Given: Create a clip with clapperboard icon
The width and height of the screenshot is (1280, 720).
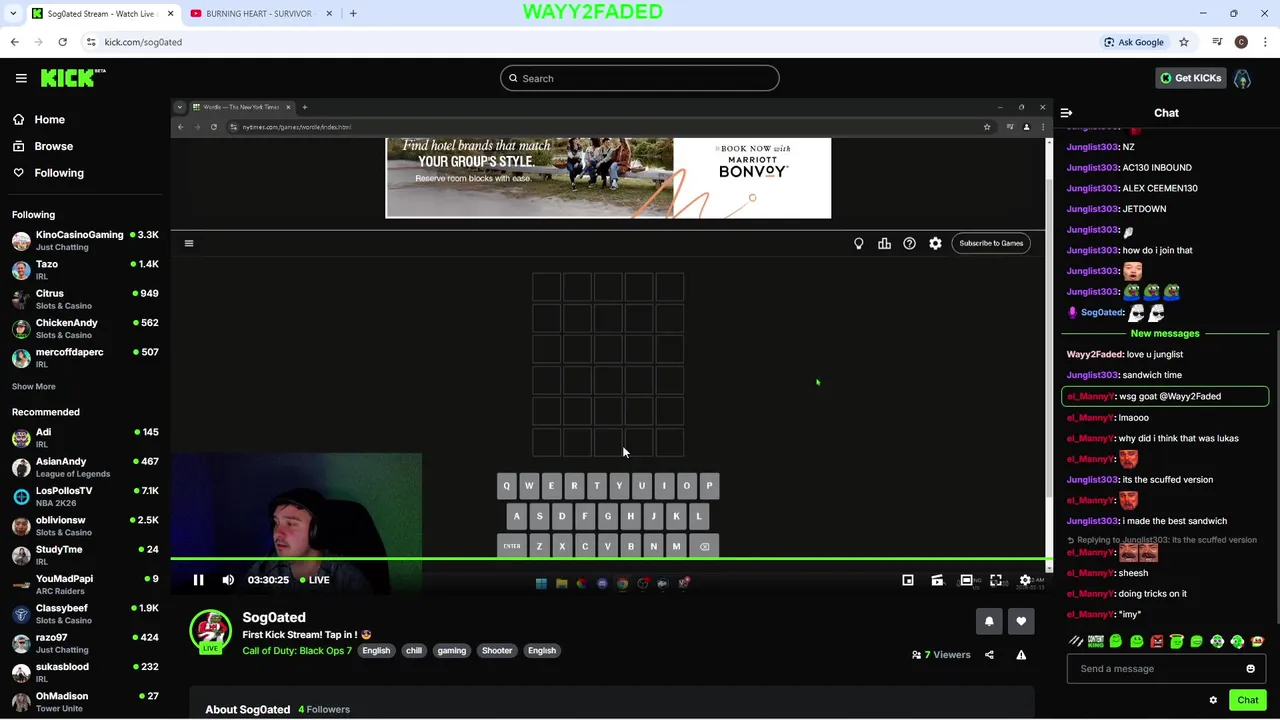Looking at the screenshot, I should (937, 580).
